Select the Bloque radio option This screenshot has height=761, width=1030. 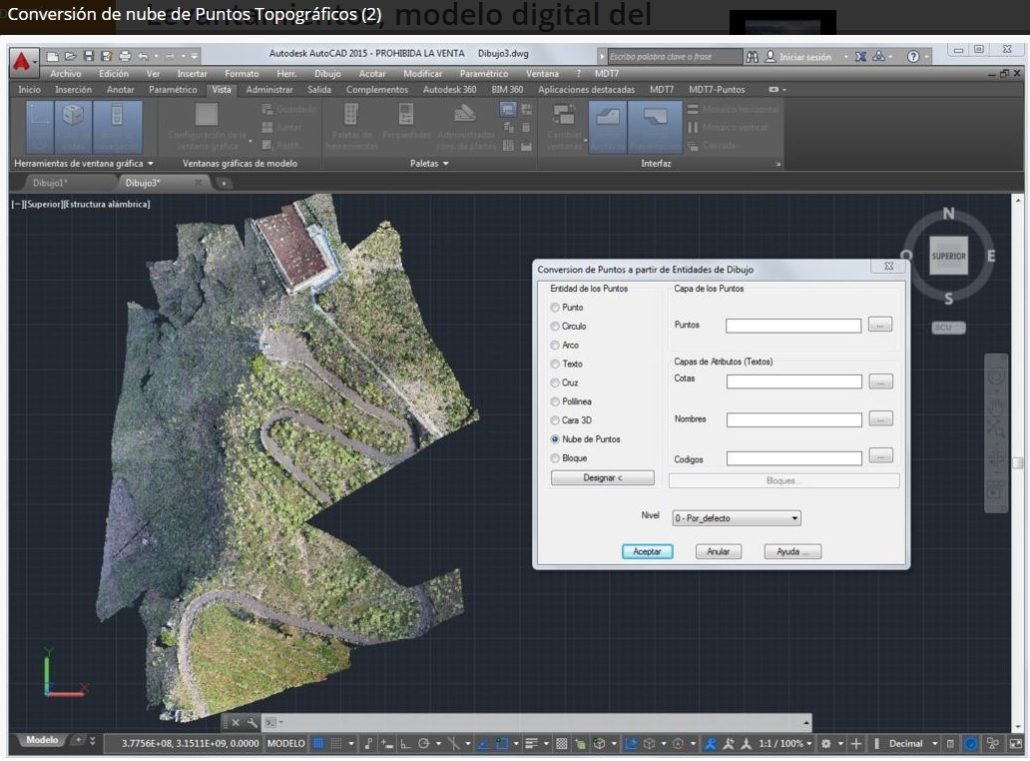556,458
